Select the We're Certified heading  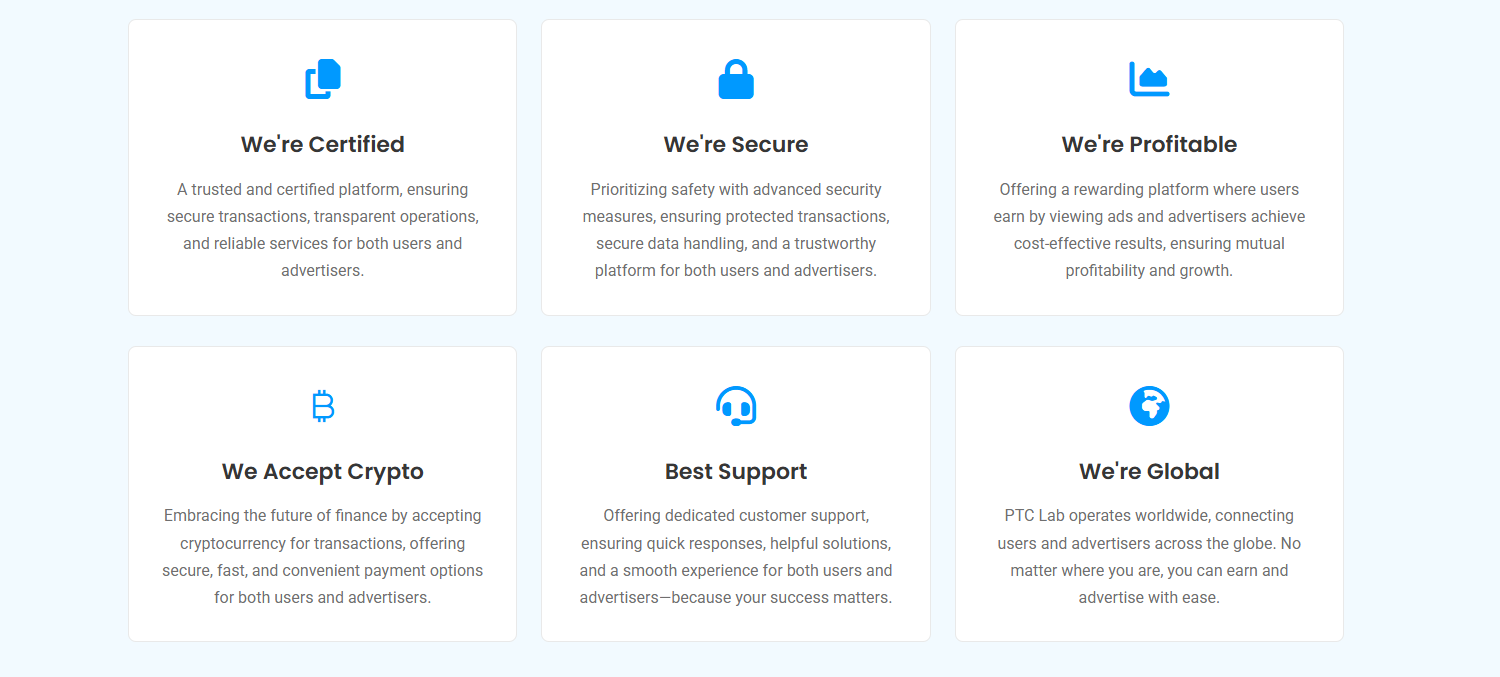[322, 144]
